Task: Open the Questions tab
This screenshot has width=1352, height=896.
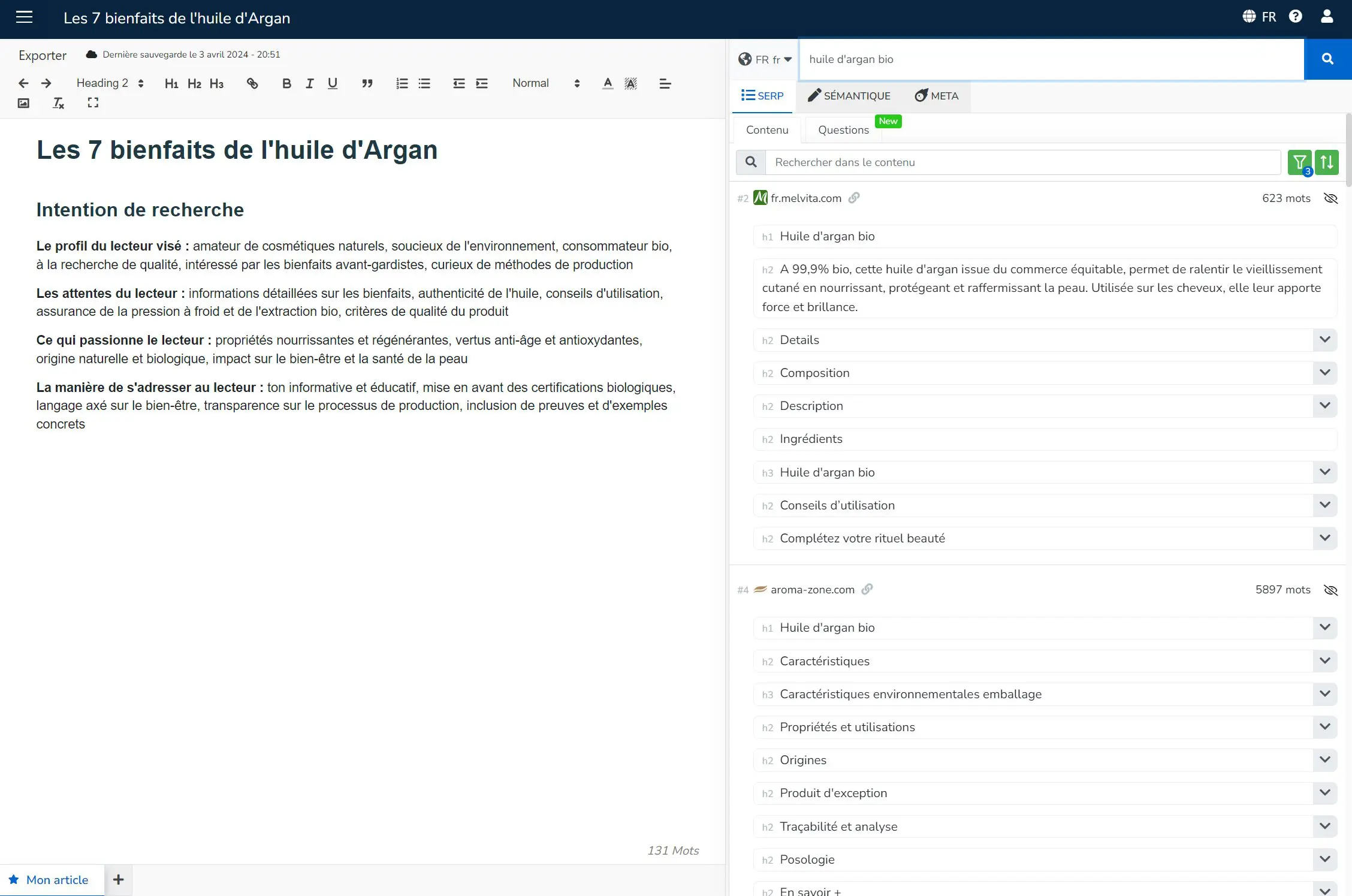Action: (843, 130)
